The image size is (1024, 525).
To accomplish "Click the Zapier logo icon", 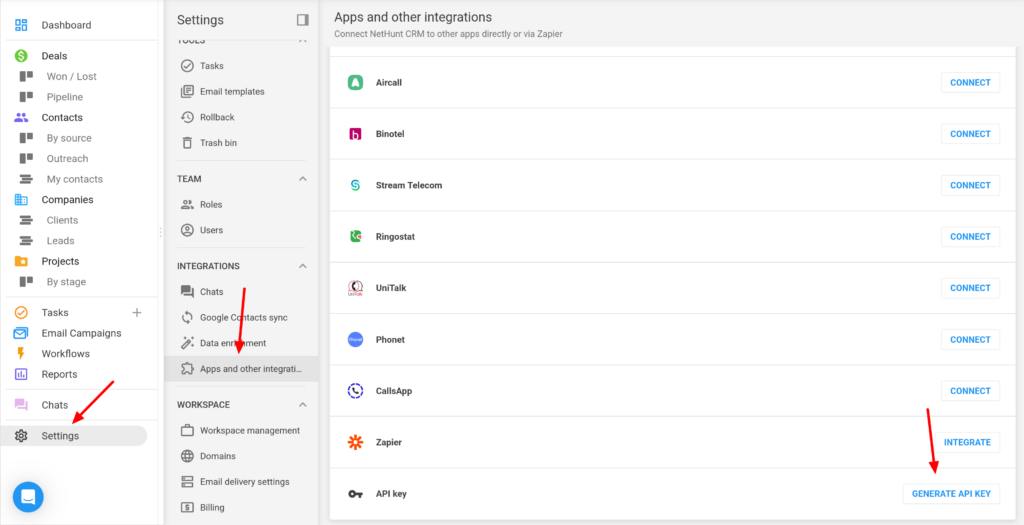I will (x=355, y=442).
